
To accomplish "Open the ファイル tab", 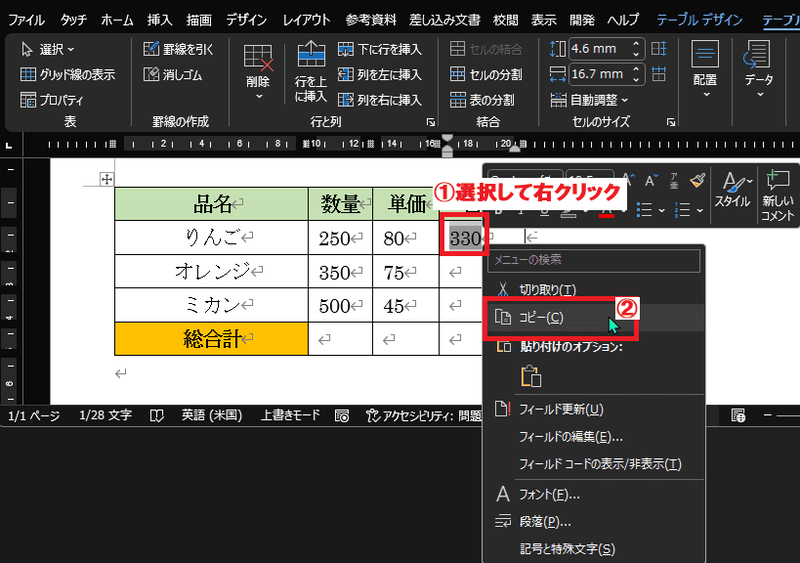I will [x=27, y=20].
